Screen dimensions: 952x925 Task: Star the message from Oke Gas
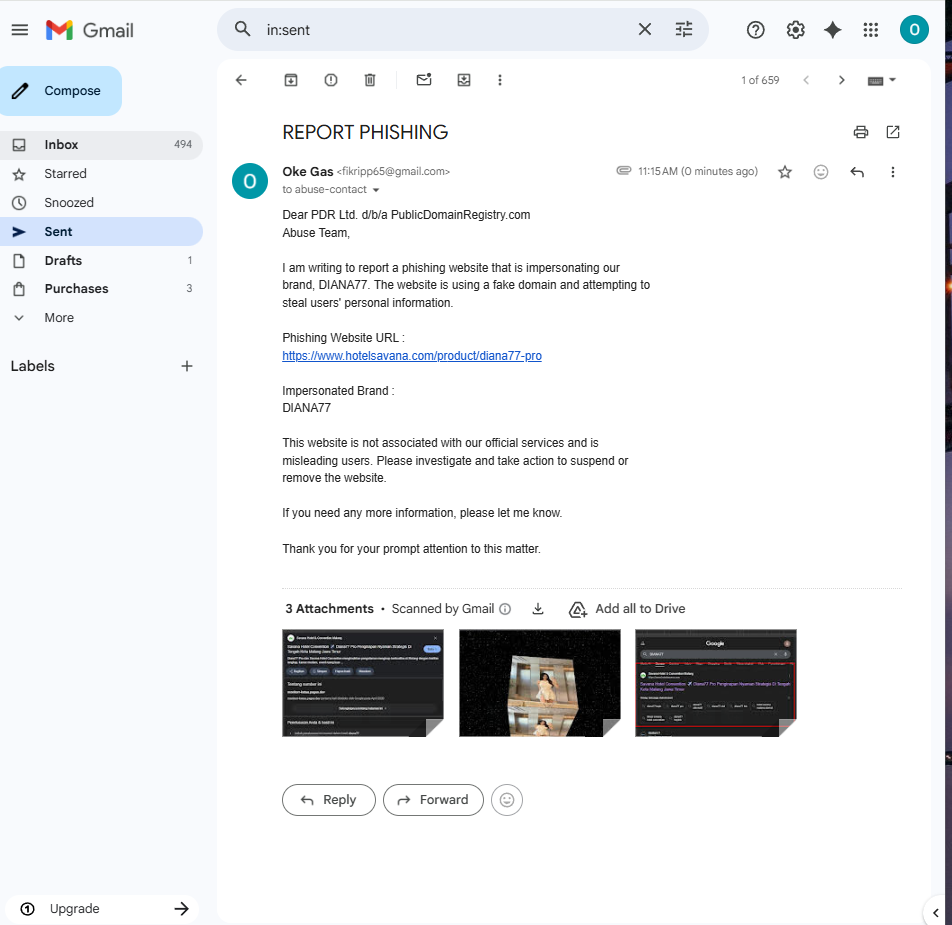(784, 172)
